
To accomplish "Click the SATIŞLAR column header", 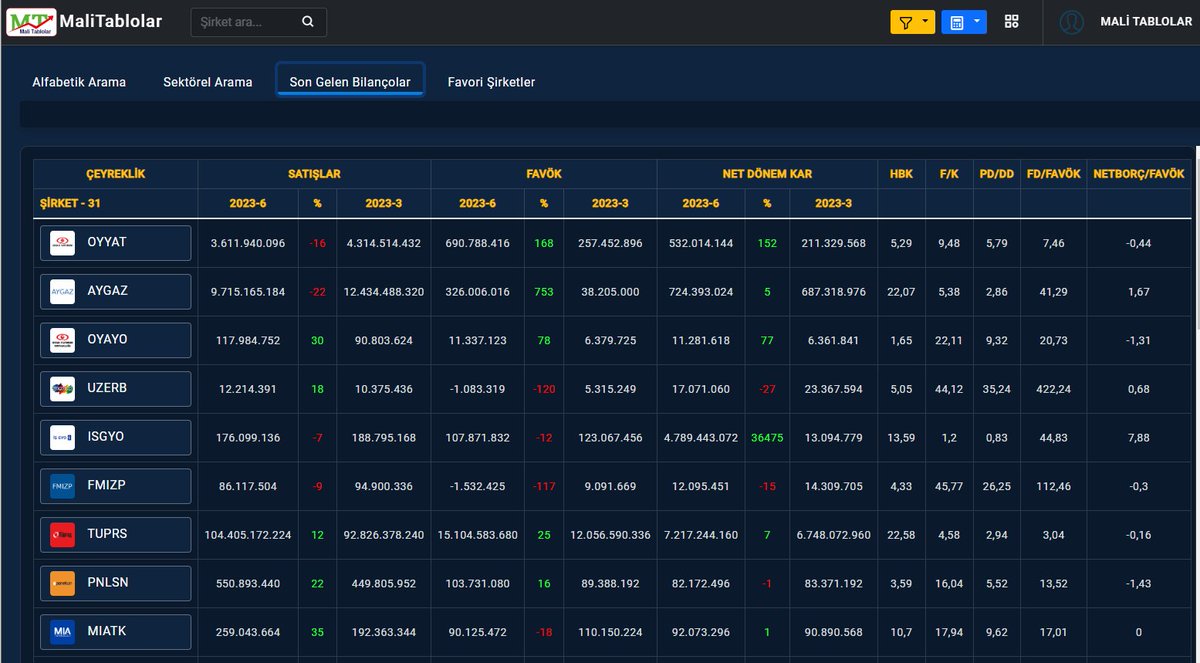I will click(x=314, y=174).
